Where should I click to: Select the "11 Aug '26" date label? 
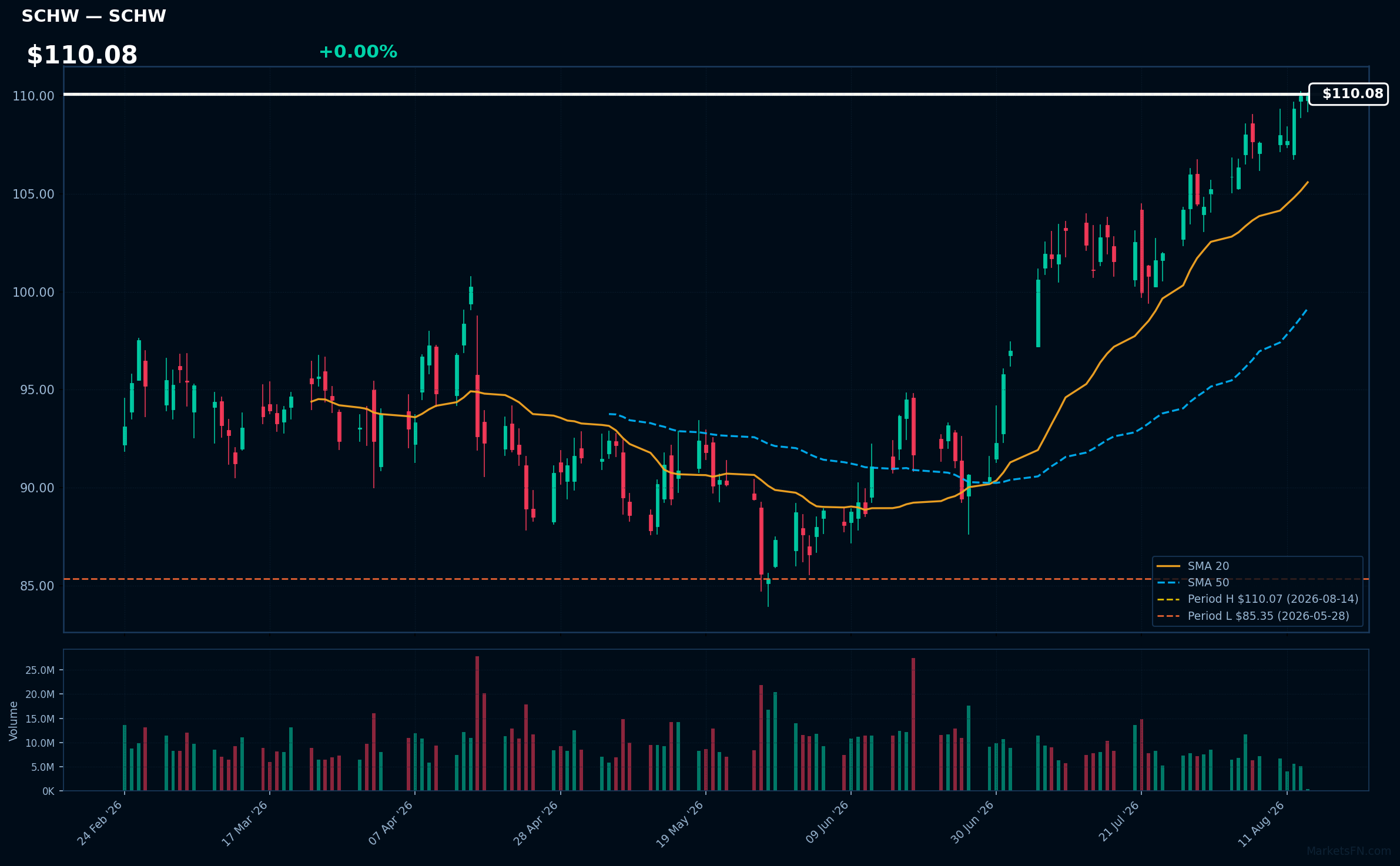[1262, 823]
